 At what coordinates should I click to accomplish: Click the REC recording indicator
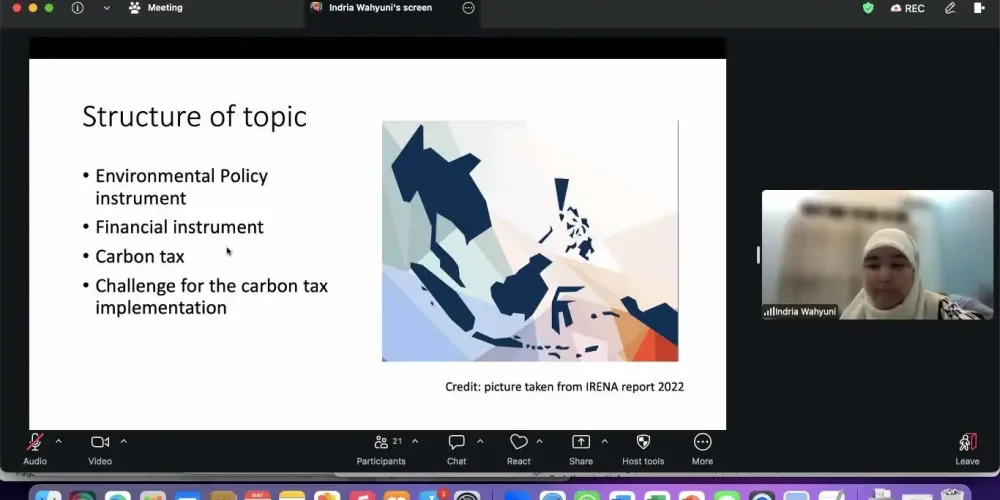908,8
